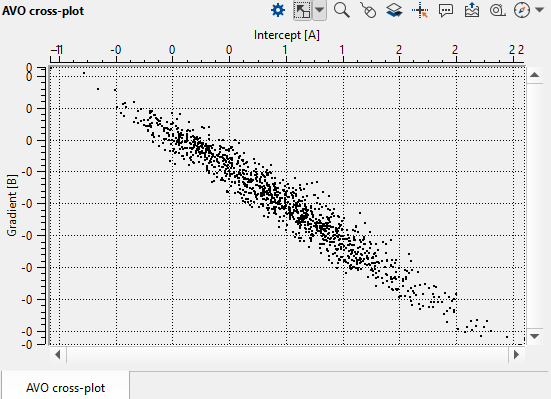
Task: Click the Gradient [B] axis label
Action: click(x=12, y=205)
